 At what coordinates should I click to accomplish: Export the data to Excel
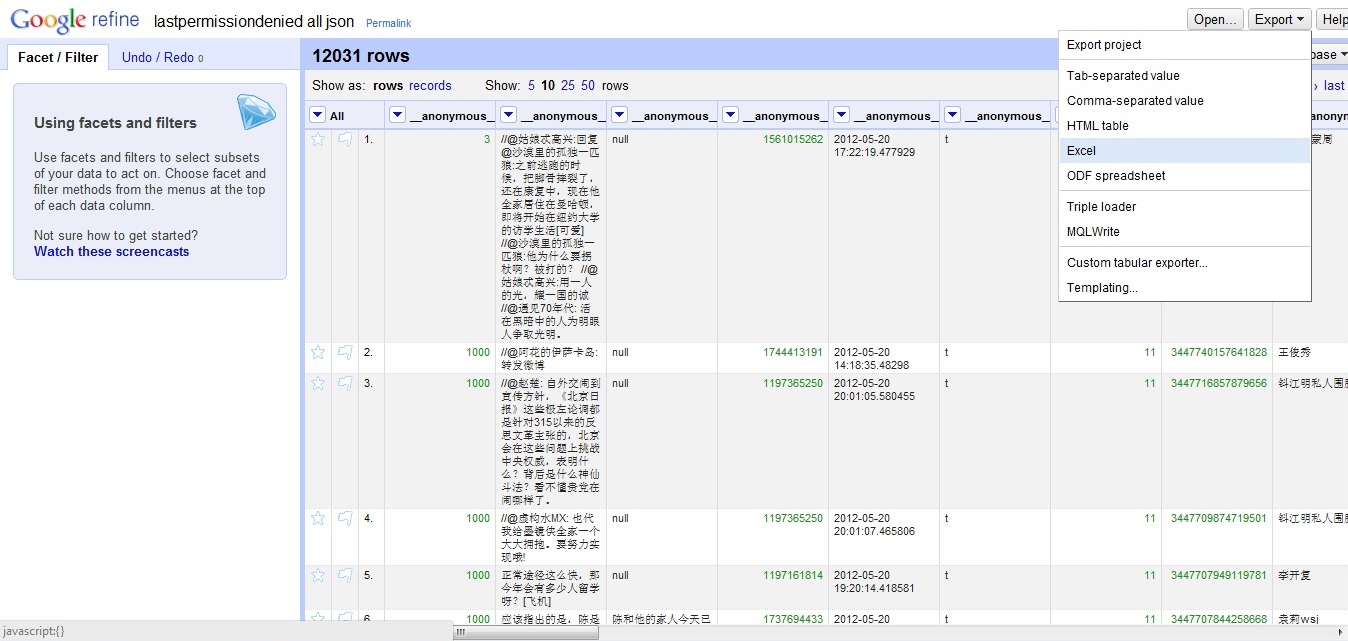pos(1185,151)
